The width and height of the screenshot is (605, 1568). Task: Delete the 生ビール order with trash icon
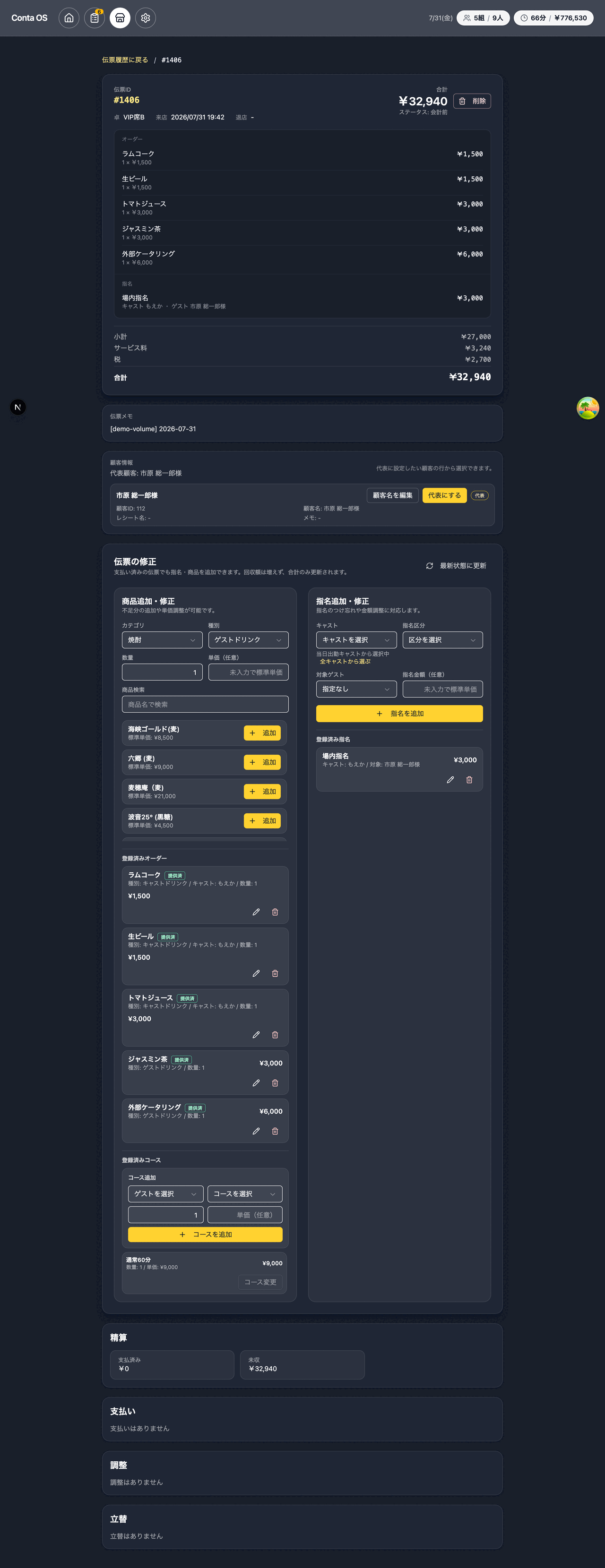coord(275,973)
